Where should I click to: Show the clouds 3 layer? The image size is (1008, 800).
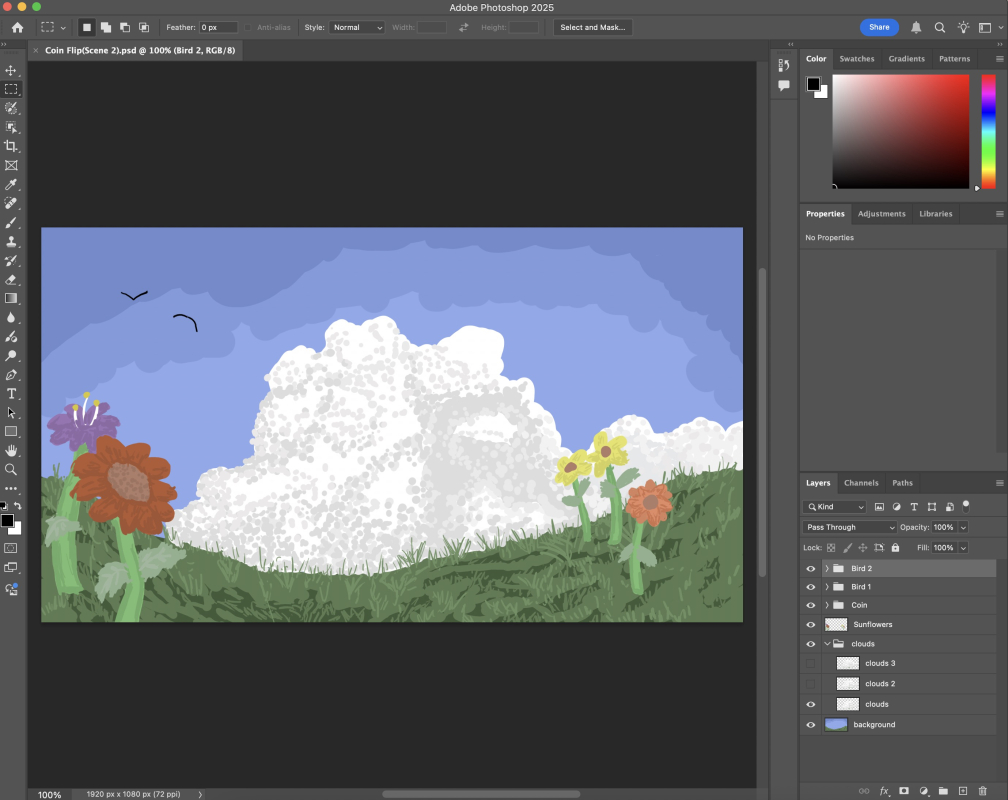point(810,663)
